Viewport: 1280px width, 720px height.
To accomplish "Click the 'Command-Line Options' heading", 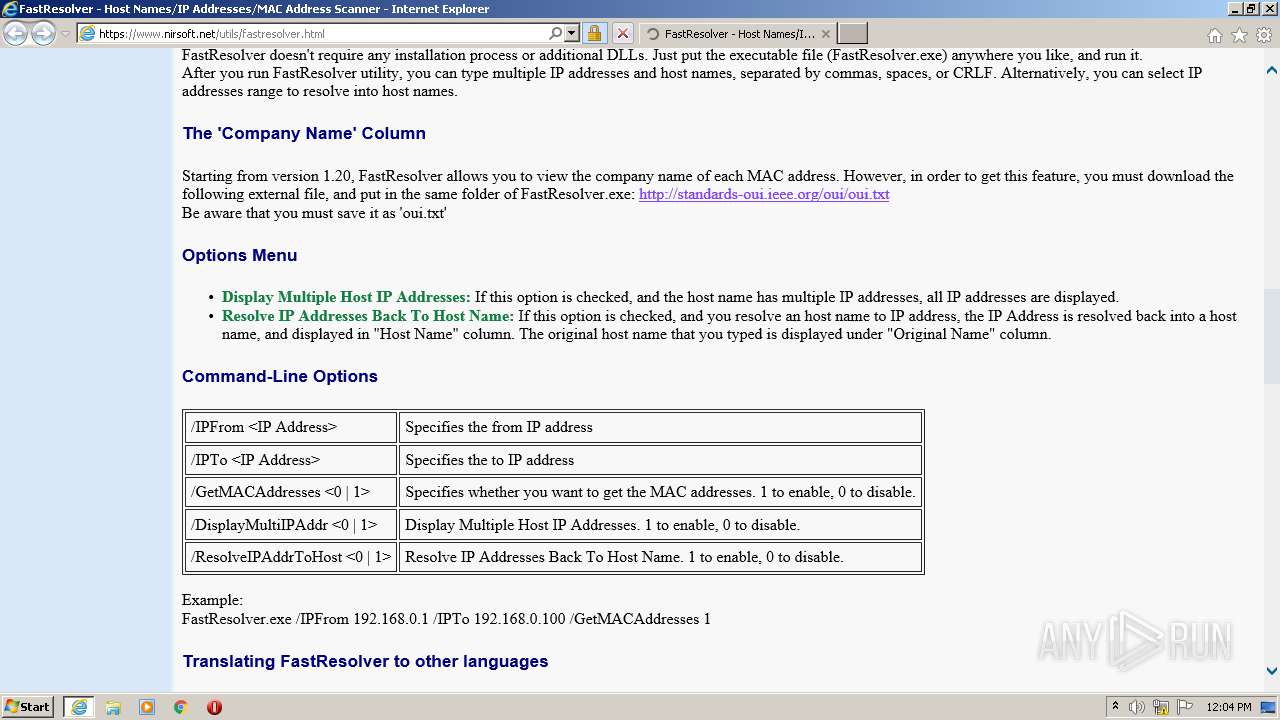I will [x=280, y=376].
